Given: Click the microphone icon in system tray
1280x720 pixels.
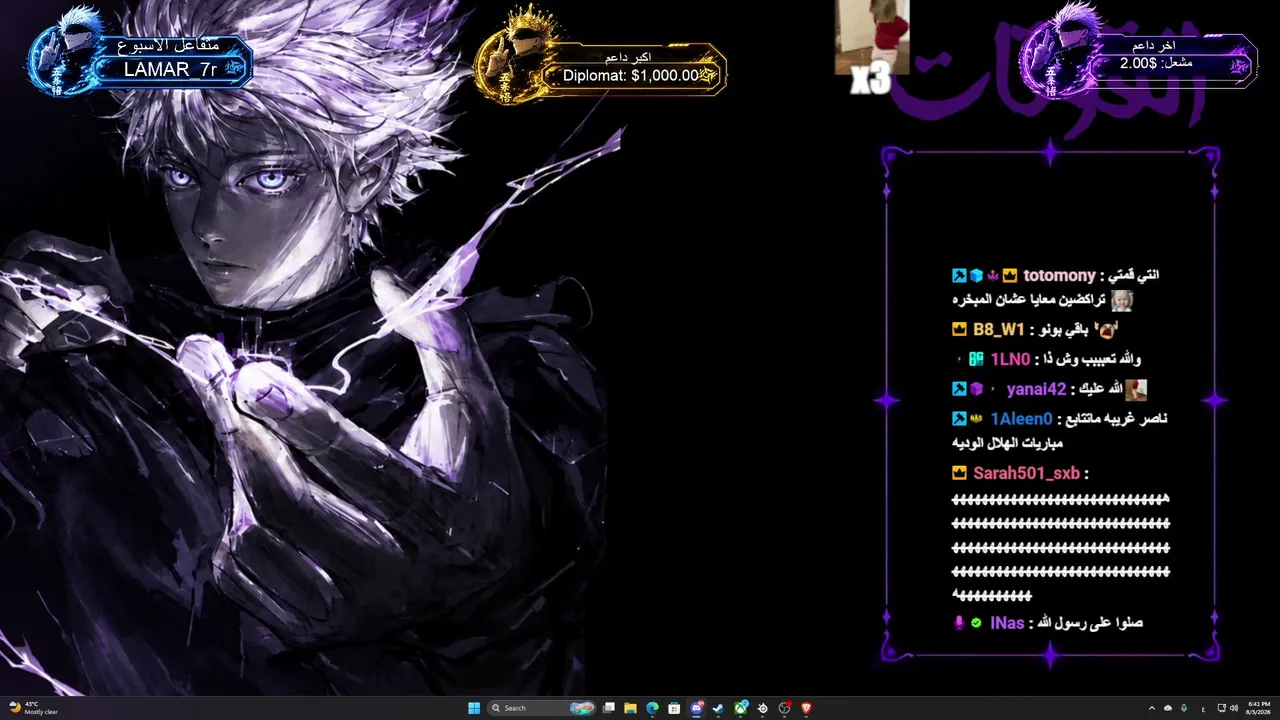Looking at the screenshot, I should pyautogui.click(x=1184, y=708).
